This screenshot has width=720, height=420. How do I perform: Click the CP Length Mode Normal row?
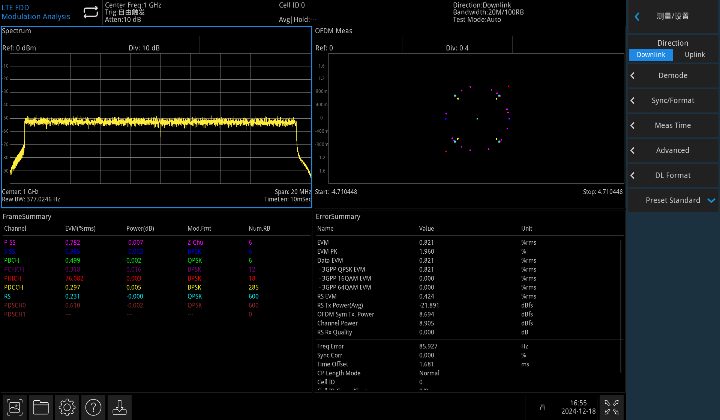[x=468, y=373]
